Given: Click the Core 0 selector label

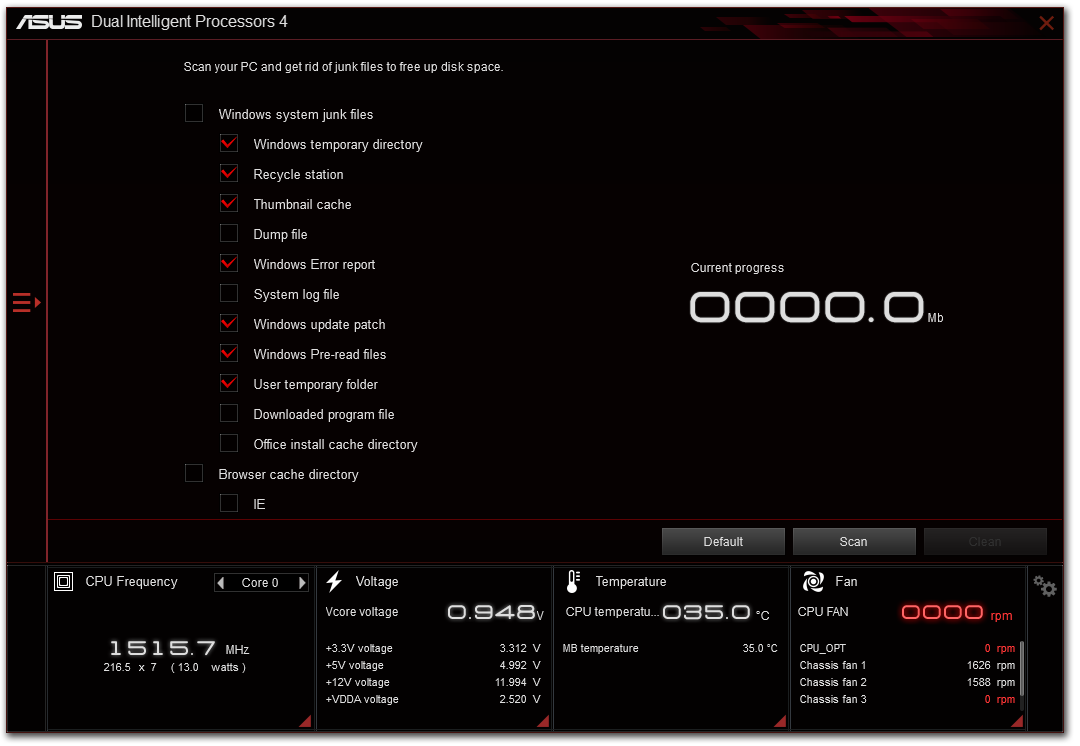Looking at the screenshot, I should pyautogui.click(x=260, y=583).
